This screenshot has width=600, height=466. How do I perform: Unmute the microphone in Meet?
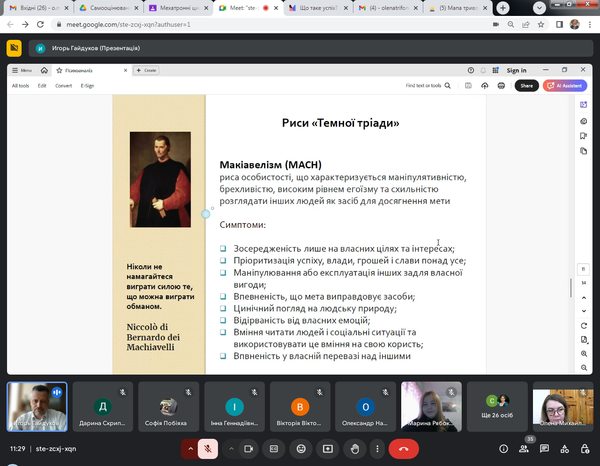[x=207, y=450]
